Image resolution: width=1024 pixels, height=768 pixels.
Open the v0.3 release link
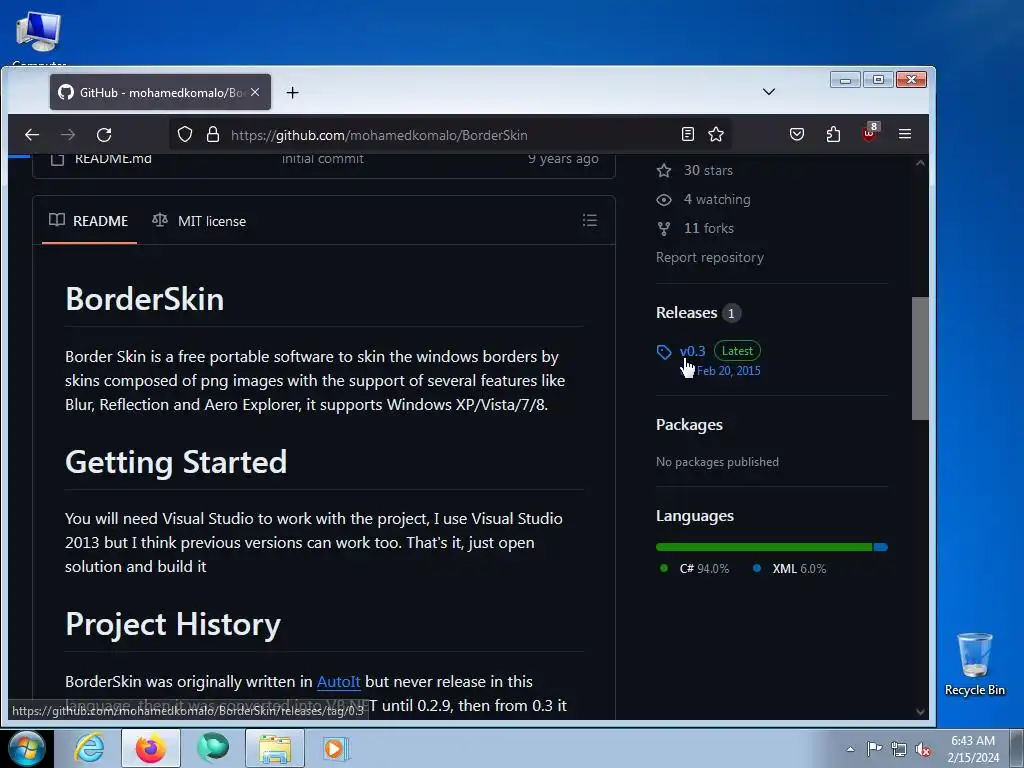click(x=692, y=351)
